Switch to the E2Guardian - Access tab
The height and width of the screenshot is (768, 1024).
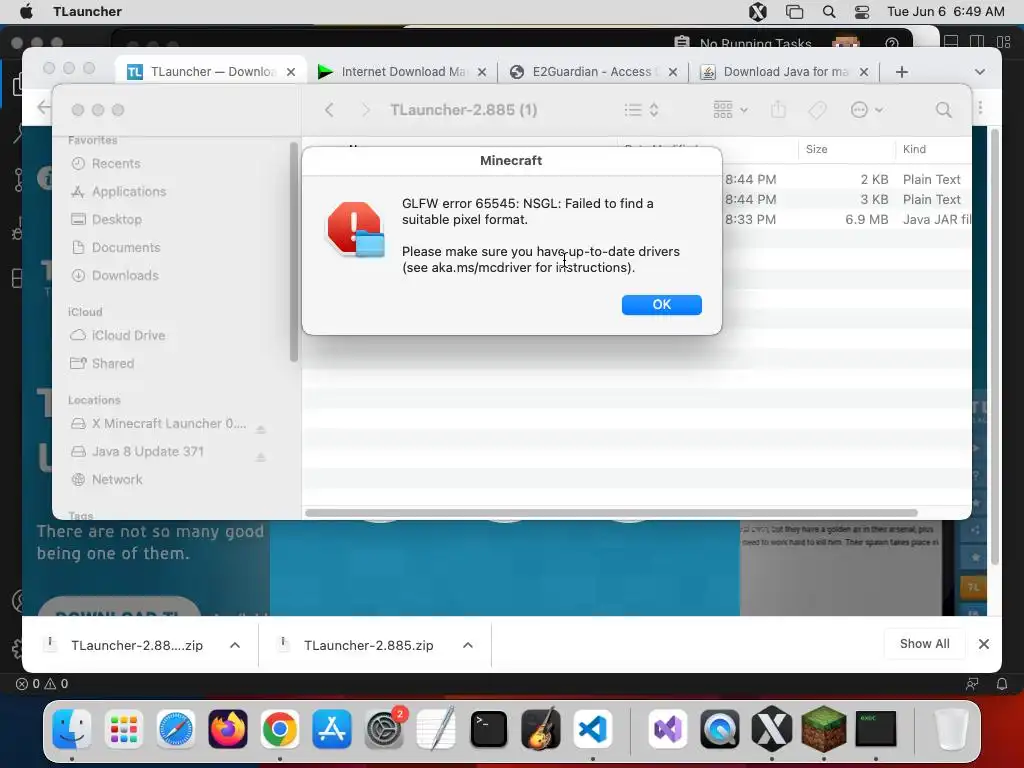[x=592, y=72]
